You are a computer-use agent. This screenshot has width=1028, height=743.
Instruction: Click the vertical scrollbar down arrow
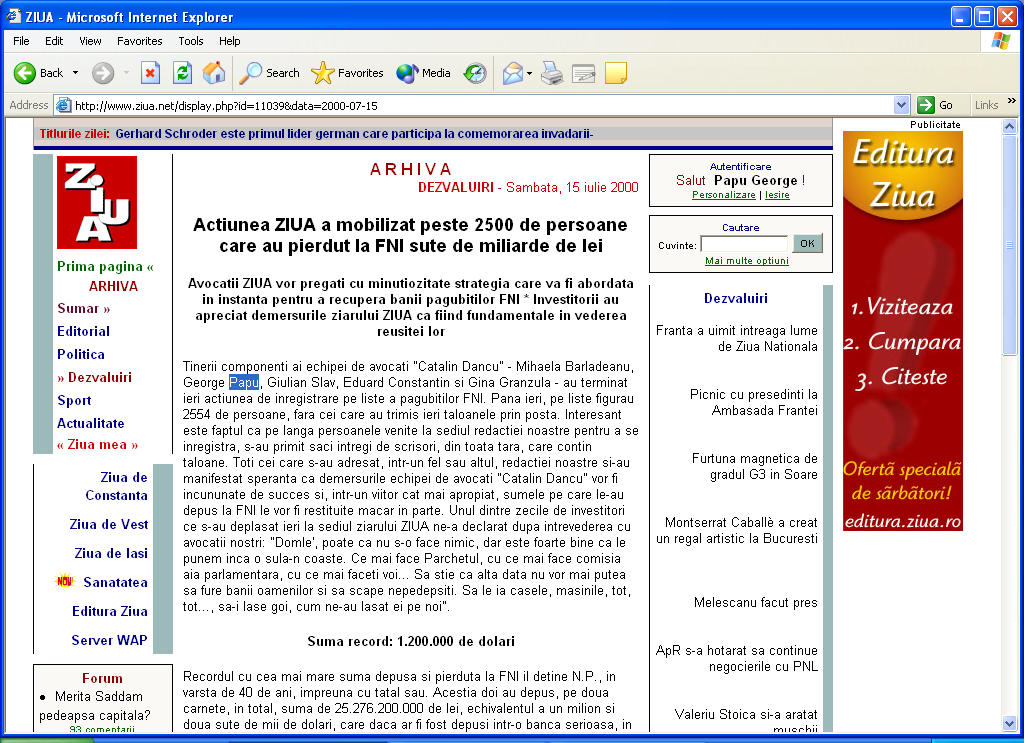[x=1010, y=723]
